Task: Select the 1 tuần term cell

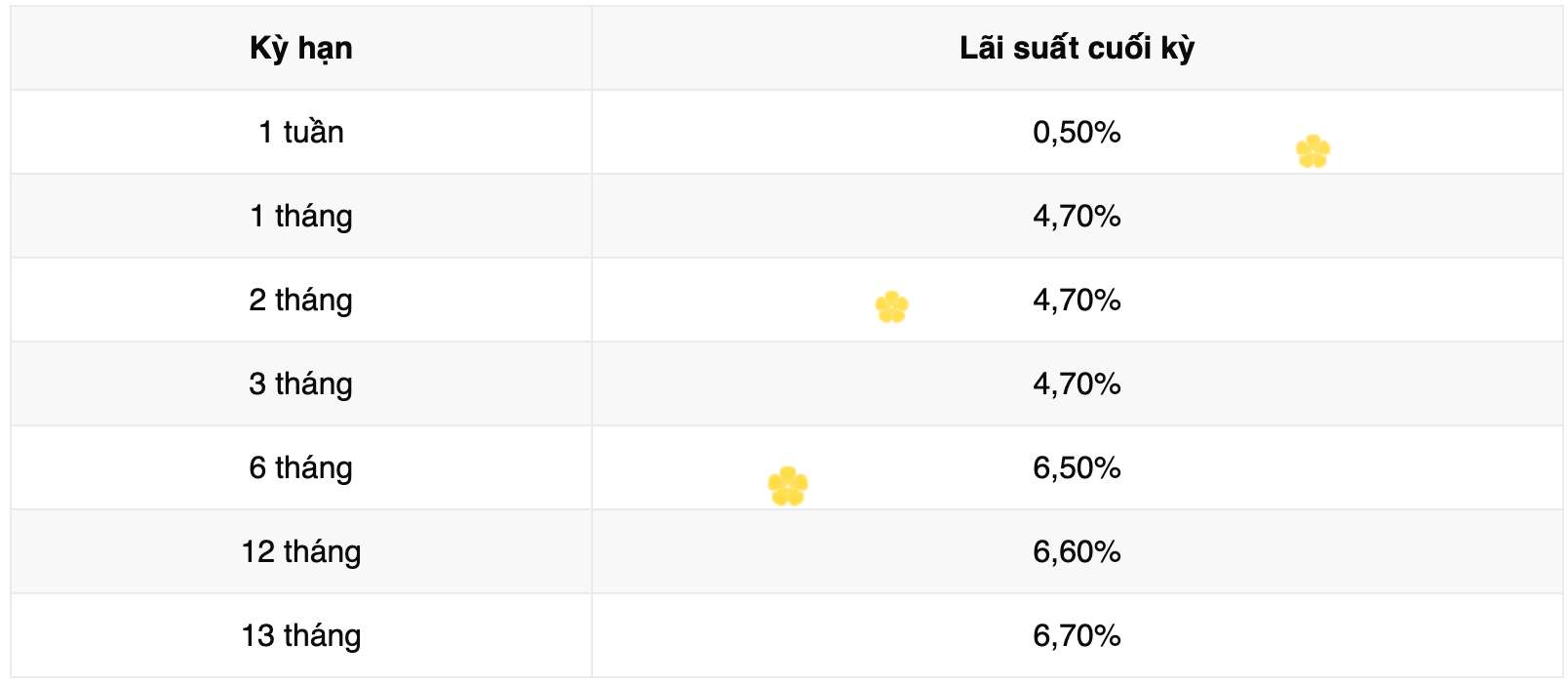Action: click(300, 132)
